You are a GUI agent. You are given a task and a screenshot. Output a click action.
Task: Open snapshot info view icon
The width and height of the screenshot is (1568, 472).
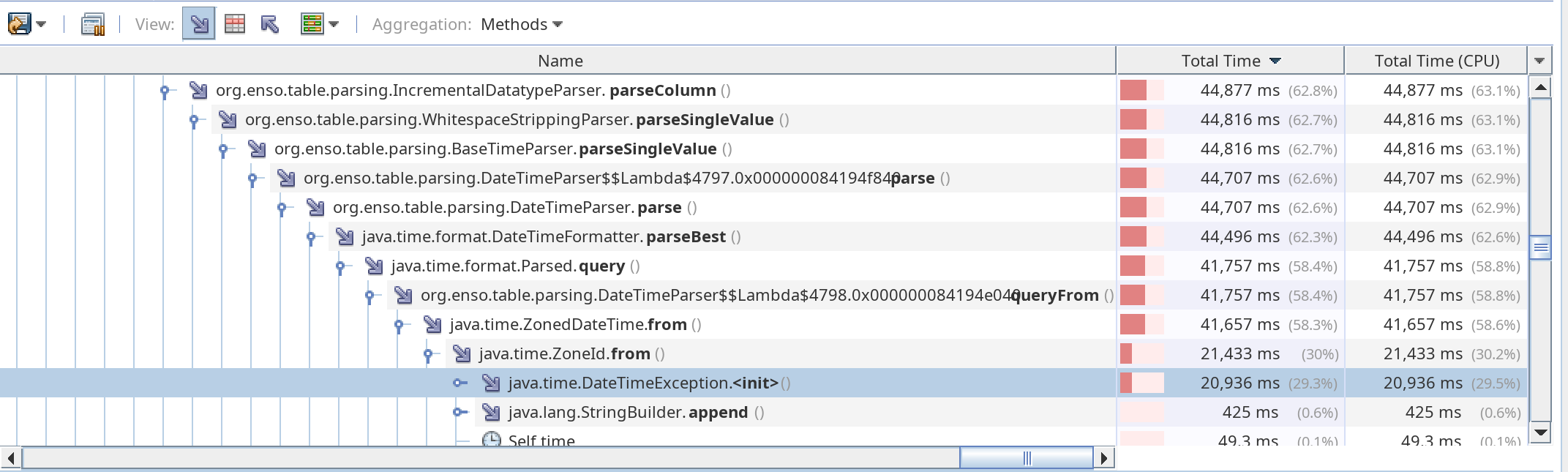pyautogui.click(x=92, y=23)
